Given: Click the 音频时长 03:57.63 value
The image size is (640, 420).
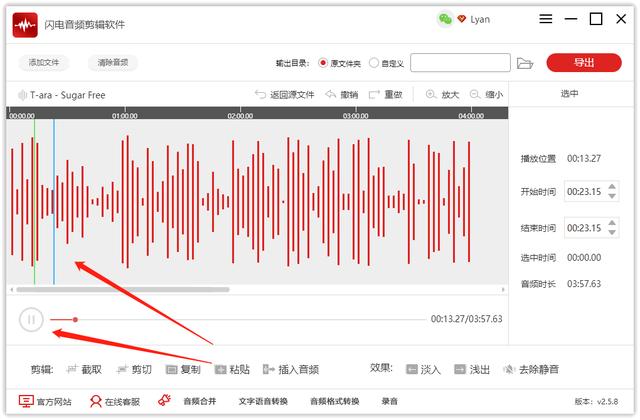Looking at the screenshot, I should pyautogui.click(x=584, y=284).
